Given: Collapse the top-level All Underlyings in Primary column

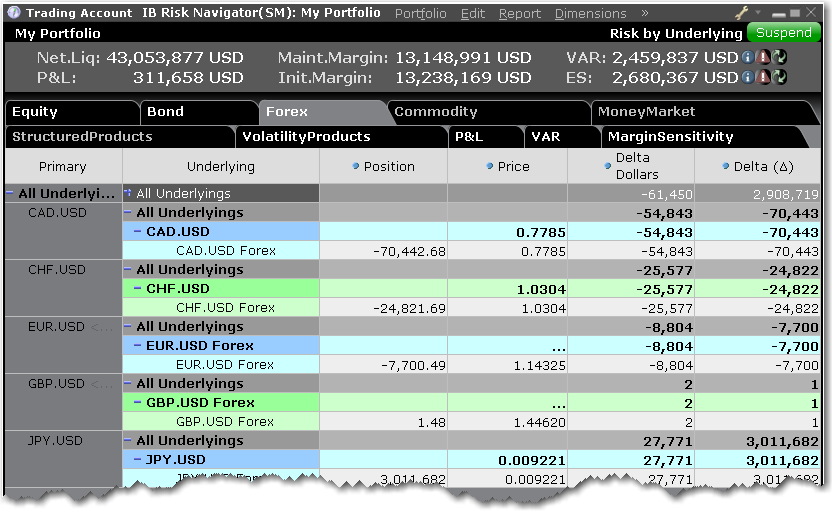Looking at the screenshot, I should 10,194.
